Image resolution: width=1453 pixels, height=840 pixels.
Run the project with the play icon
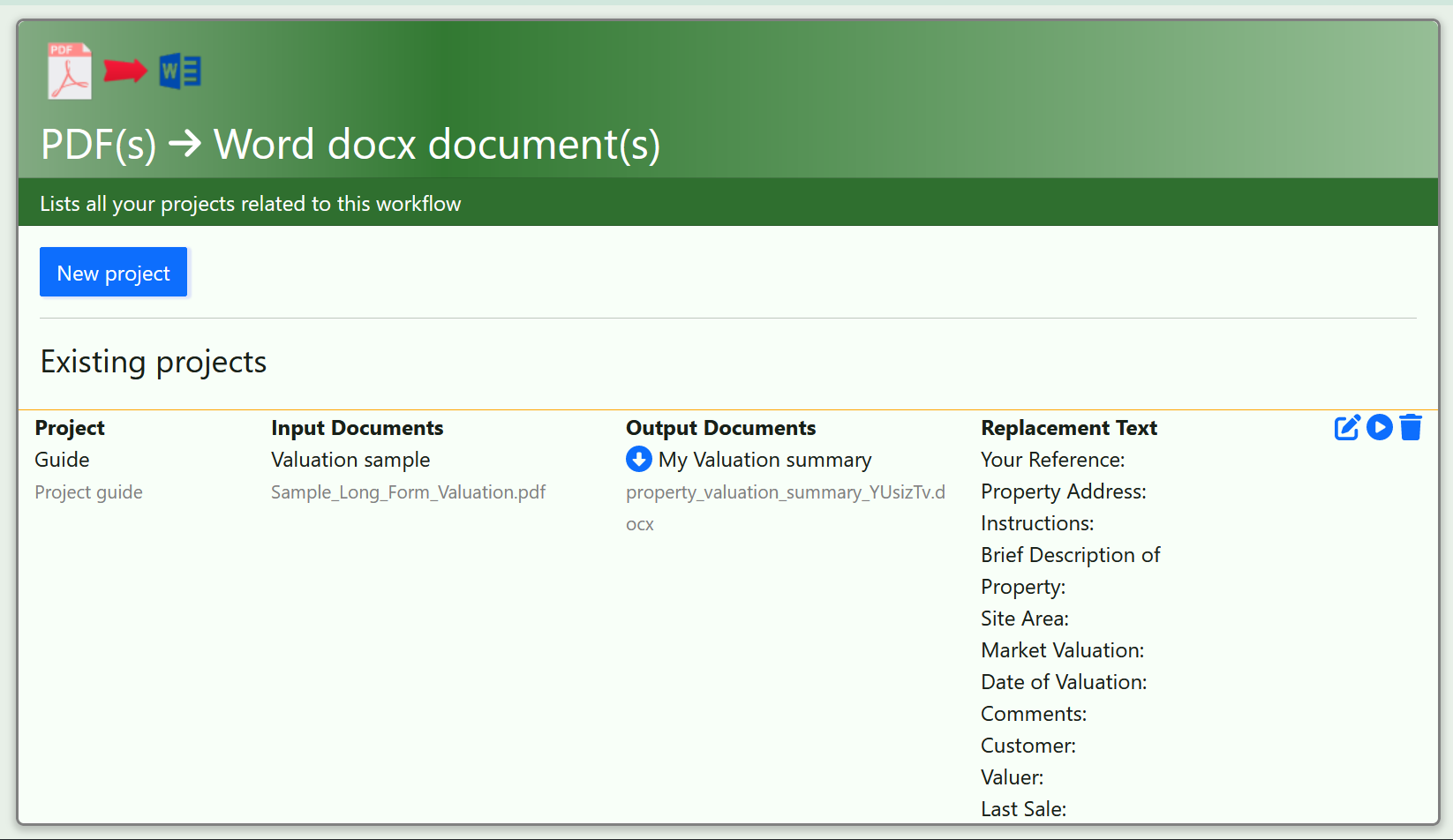(1380, 427)
